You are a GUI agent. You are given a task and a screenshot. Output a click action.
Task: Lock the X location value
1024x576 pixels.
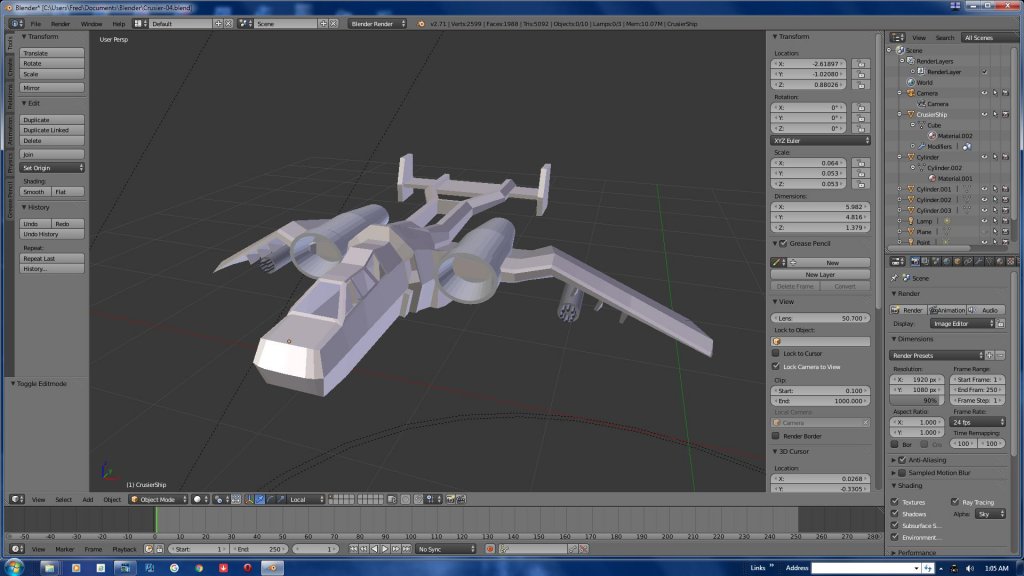coord(861,64)
